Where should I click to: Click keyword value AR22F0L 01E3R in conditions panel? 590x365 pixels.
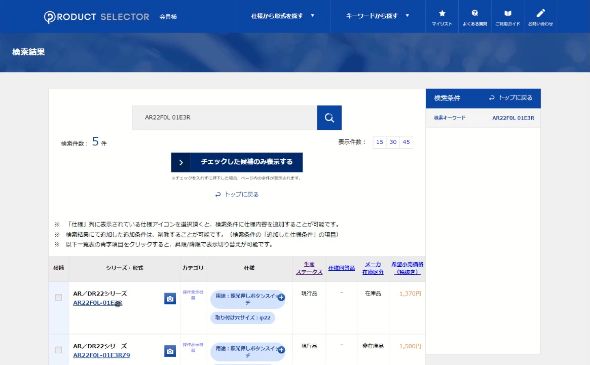coord(513,118)
